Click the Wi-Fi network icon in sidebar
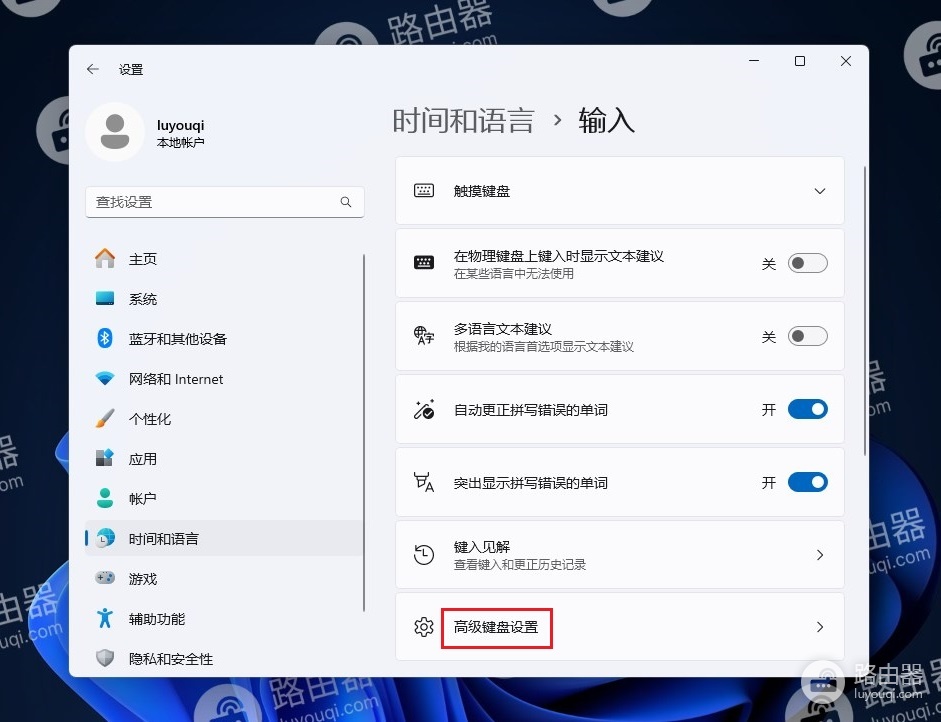941x722 pixels. [x=105, y=379]
